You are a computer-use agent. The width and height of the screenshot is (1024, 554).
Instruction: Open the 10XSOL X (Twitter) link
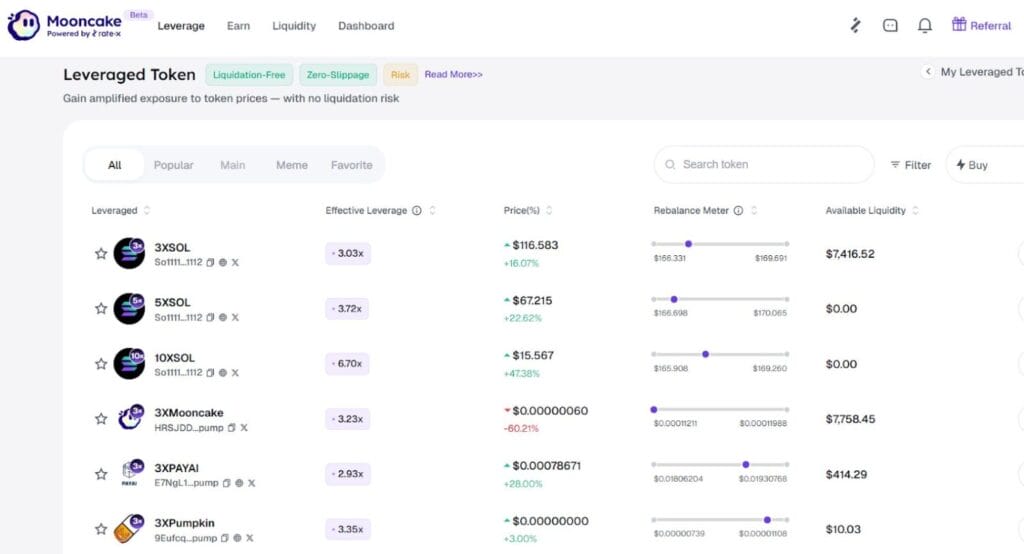[x=235, y=372]
